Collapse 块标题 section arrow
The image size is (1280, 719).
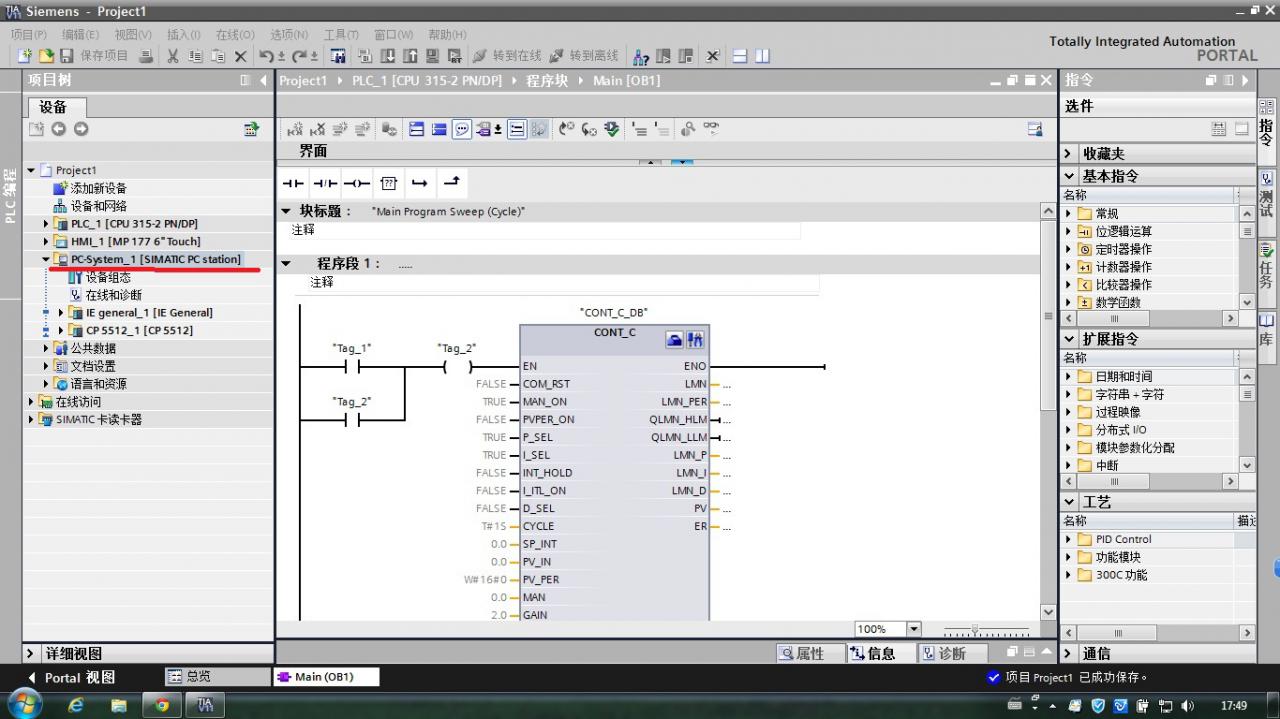click(286, 211)
